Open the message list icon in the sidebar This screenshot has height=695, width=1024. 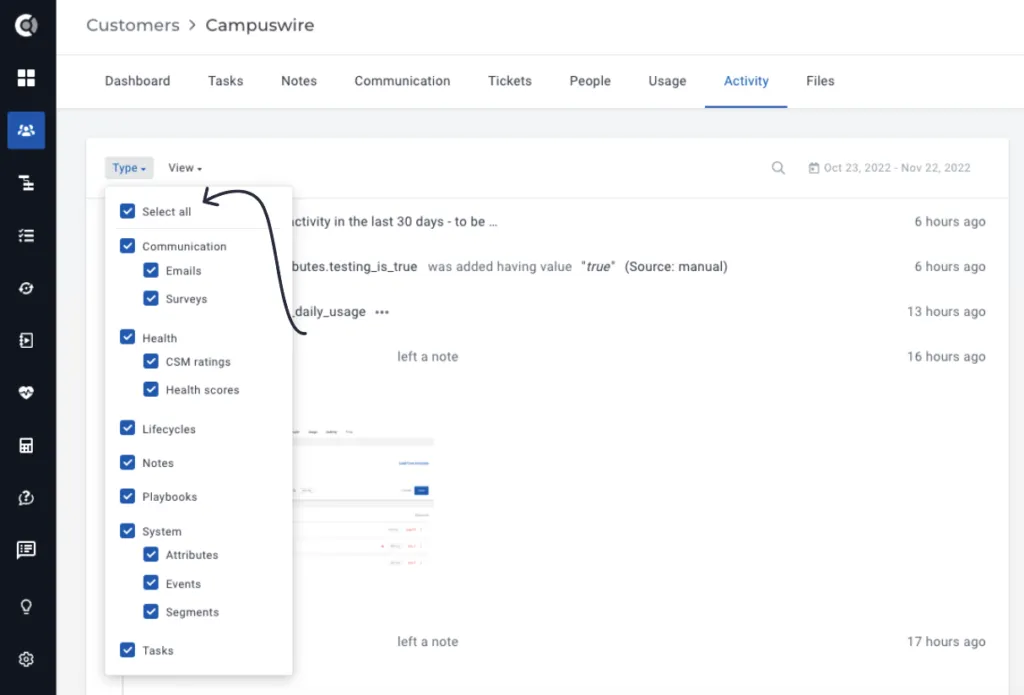26,550
